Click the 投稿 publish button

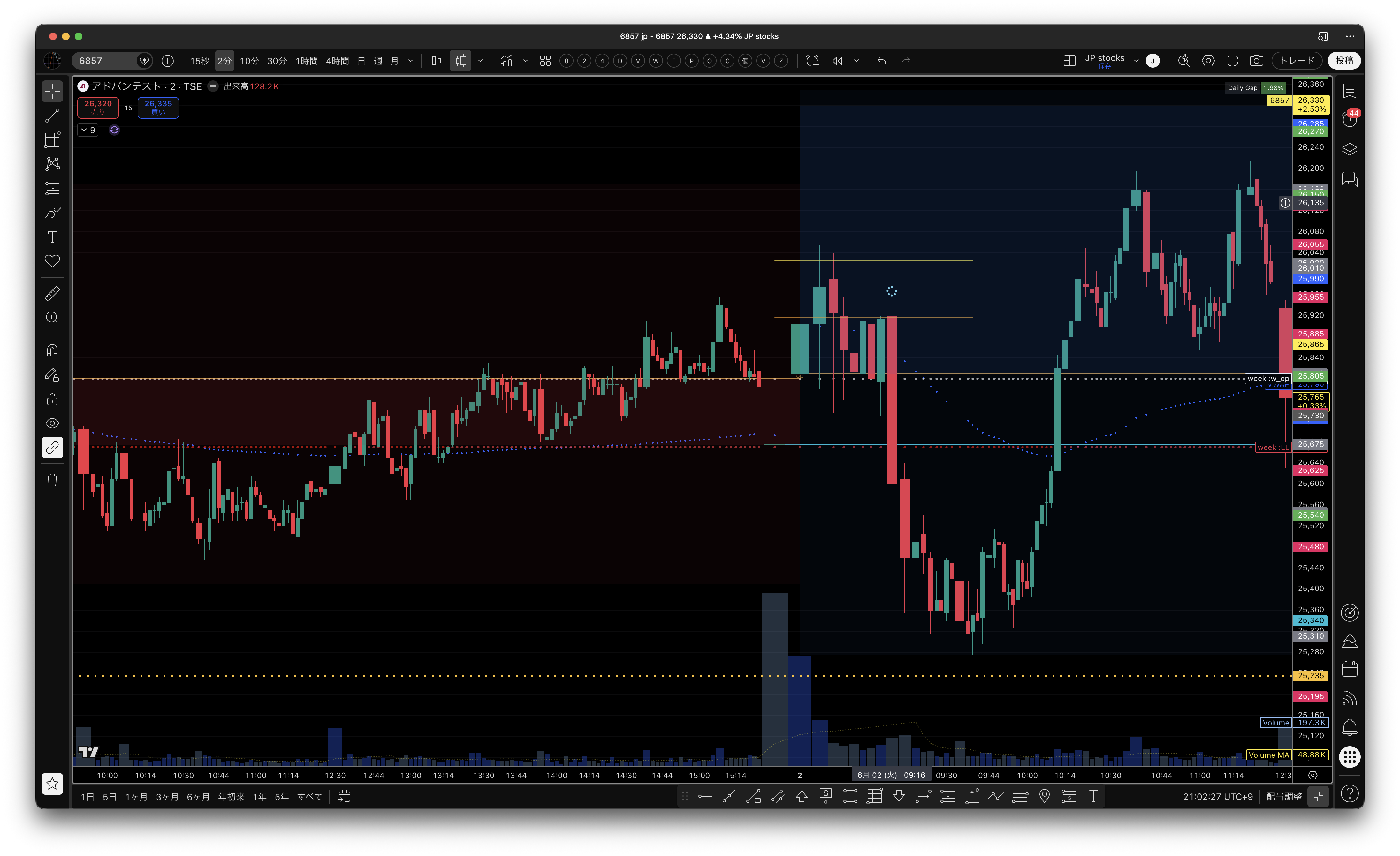(x=1344, y=61)
